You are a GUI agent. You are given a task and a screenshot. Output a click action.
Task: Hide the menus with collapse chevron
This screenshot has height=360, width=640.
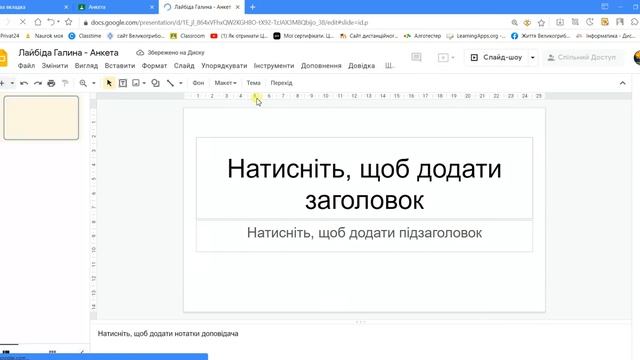[x=622, y=83]
